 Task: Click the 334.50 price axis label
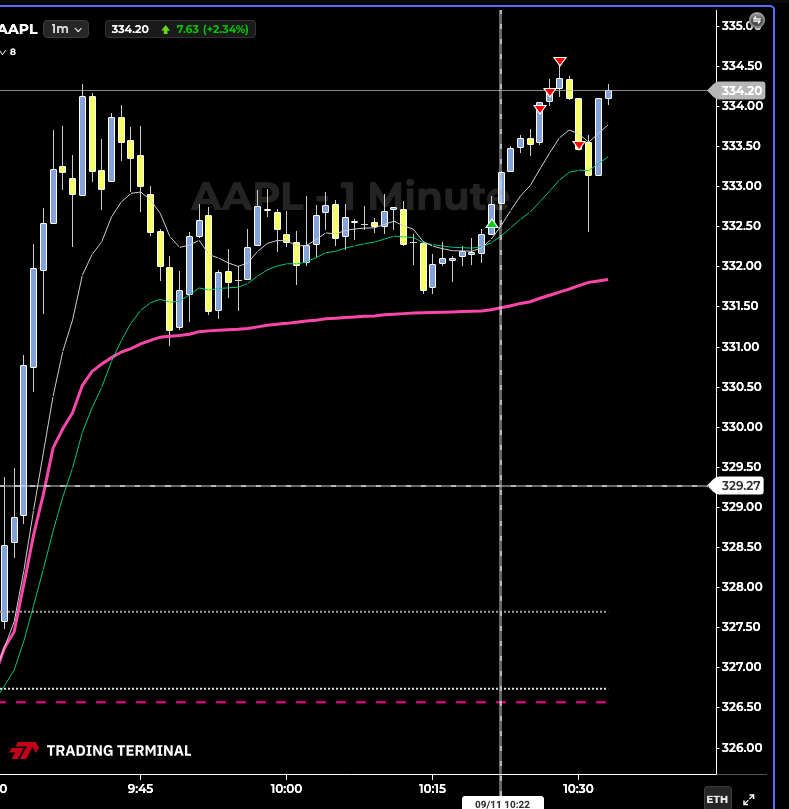click(742, 66)
